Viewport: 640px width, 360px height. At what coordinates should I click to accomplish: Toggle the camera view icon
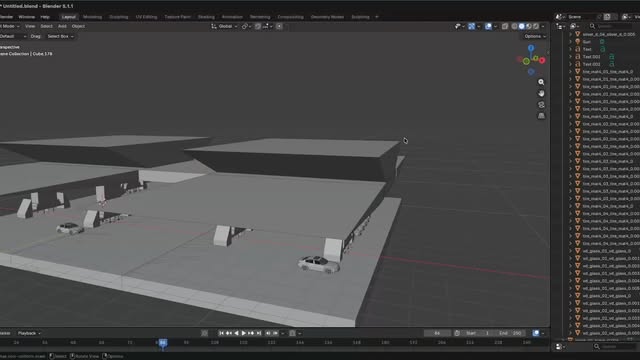[x=541, y=105]
